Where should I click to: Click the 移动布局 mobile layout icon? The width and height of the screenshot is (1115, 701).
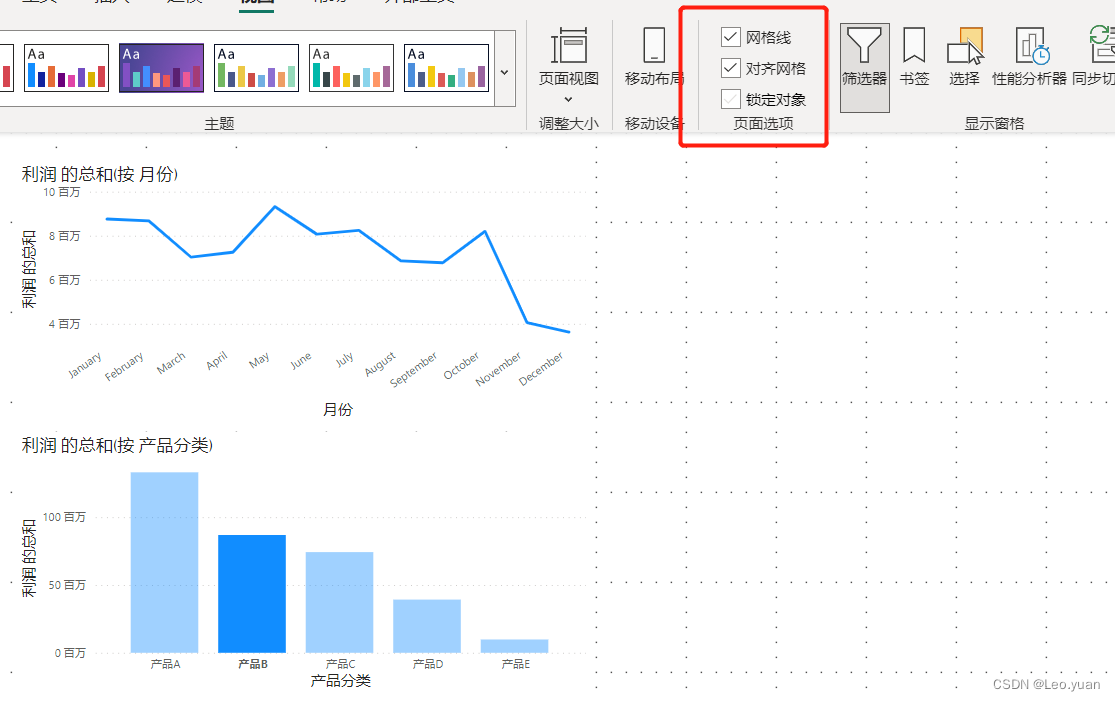(653, 46)
